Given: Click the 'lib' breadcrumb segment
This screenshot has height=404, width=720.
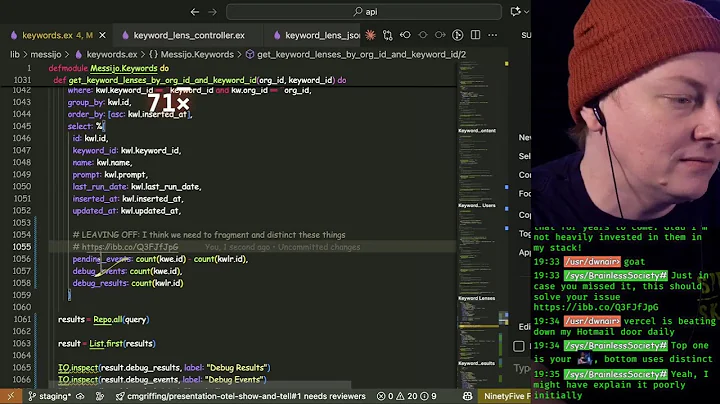Looking at the screenshot, I should [x=15, y=55].
